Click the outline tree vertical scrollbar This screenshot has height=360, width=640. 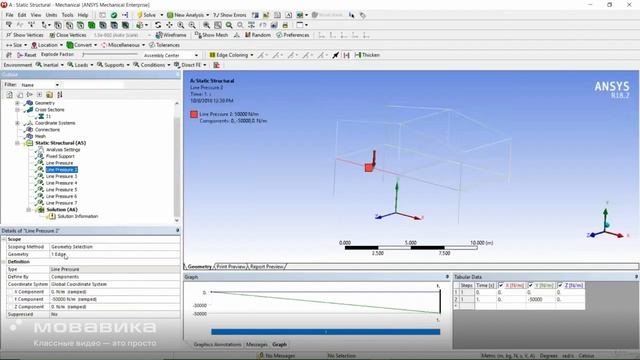point(177,161)
